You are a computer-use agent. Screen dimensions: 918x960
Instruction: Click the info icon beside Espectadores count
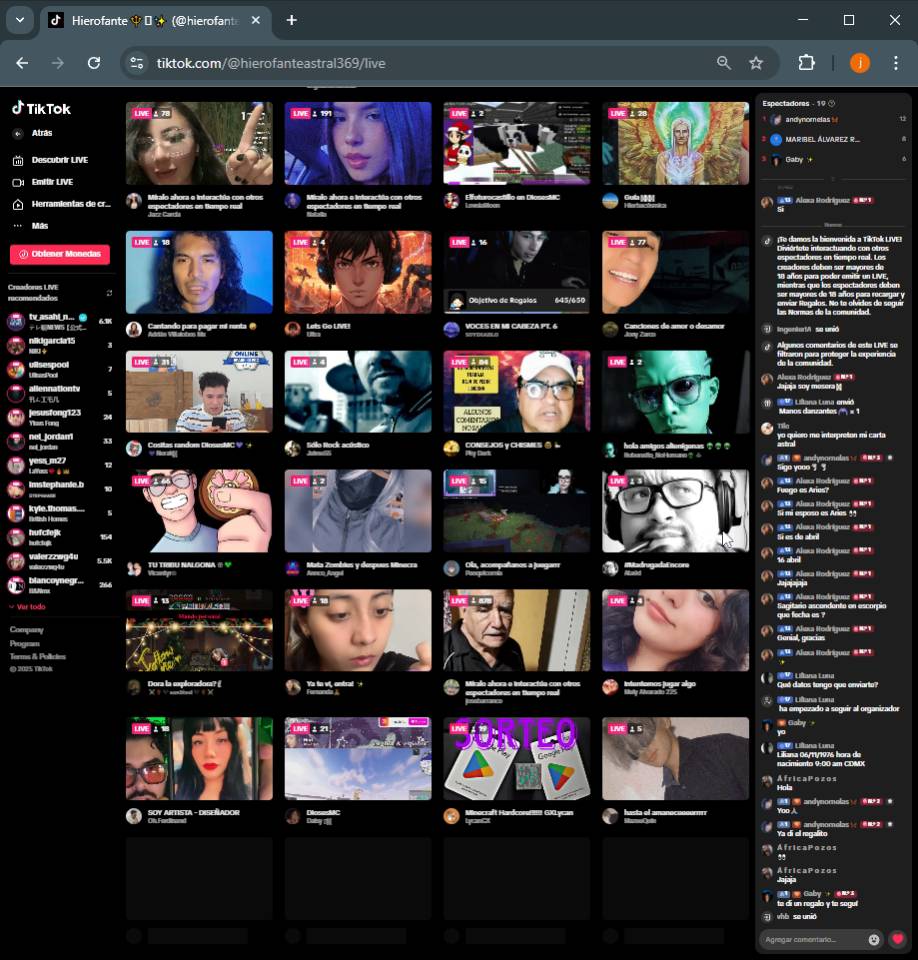[x=832, y=103]
